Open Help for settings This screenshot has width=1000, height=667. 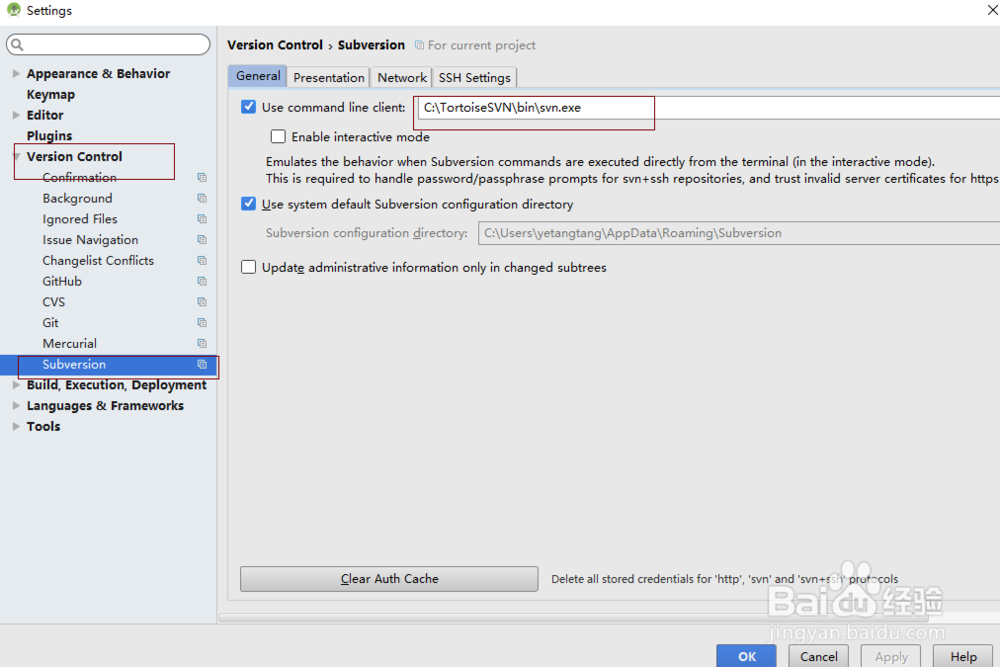(963, 656)
